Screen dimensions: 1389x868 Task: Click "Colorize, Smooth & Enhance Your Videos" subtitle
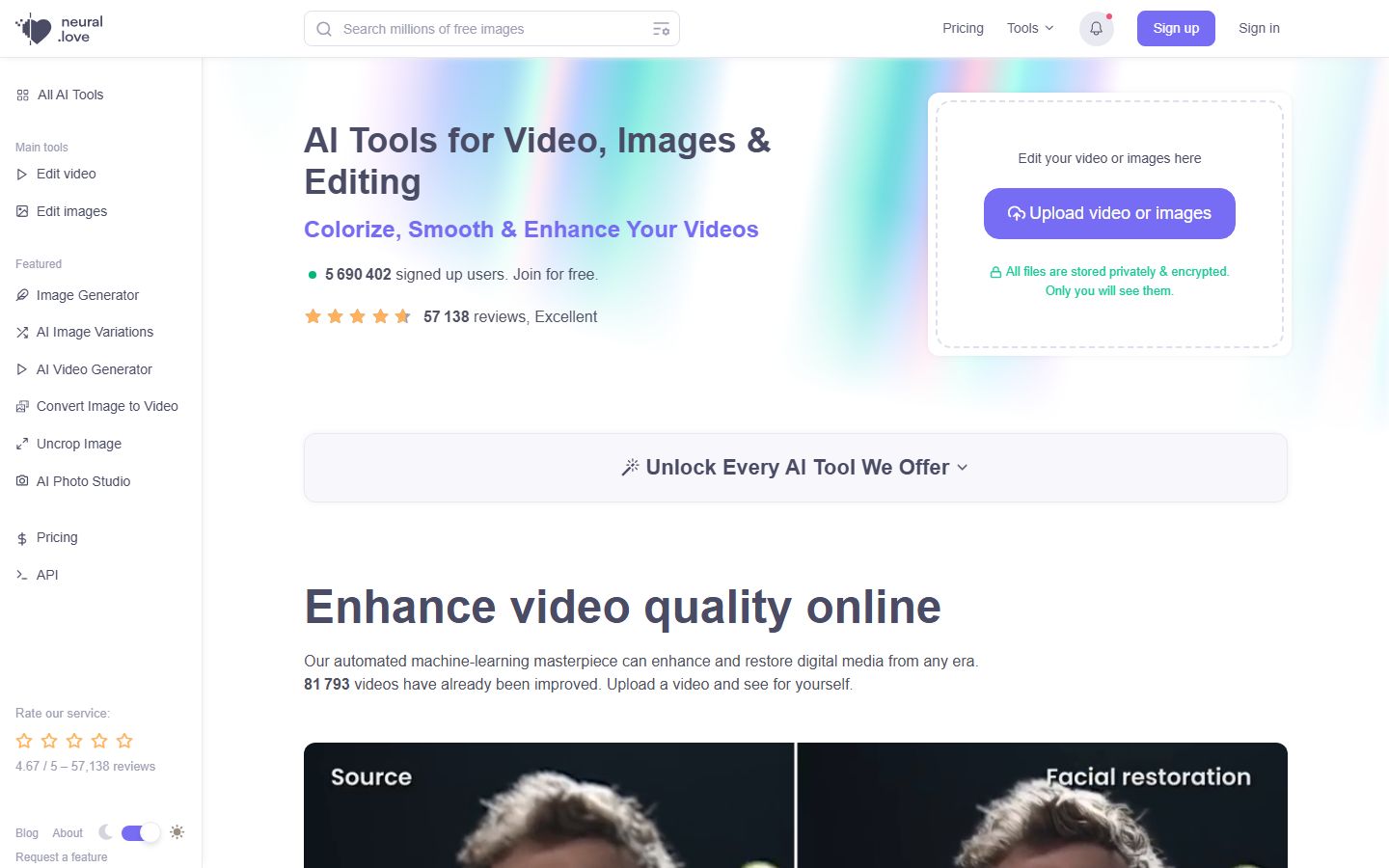click(x=531, y=230)
